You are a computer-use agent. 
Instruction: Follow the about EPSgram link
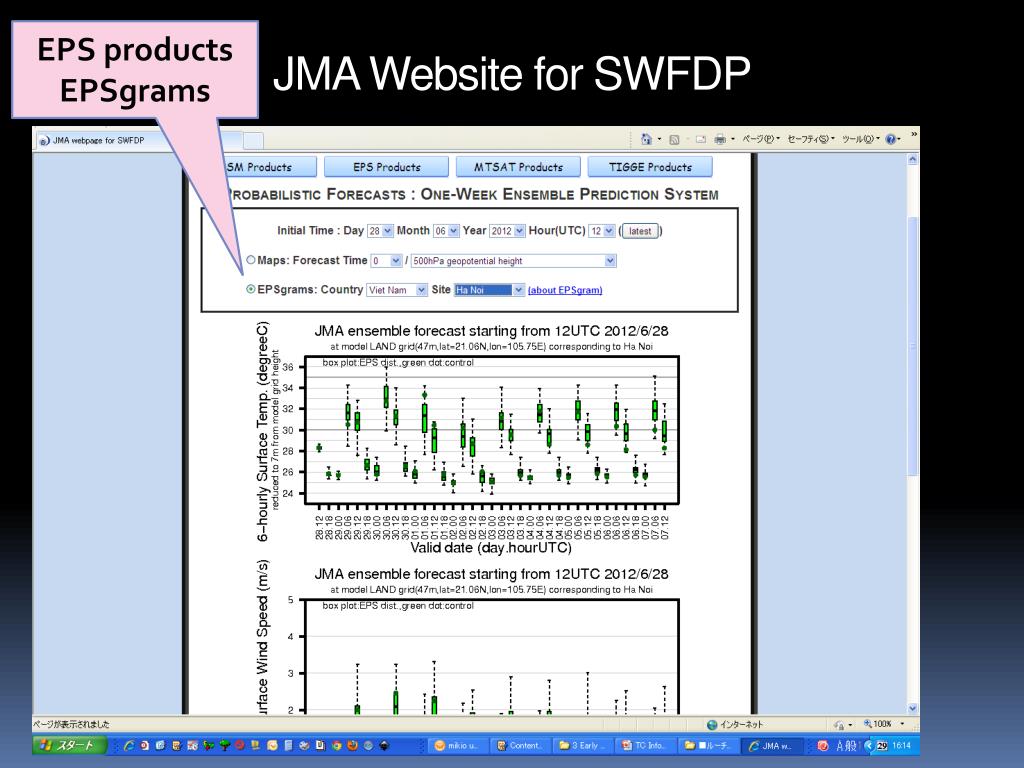pos(565,290)
